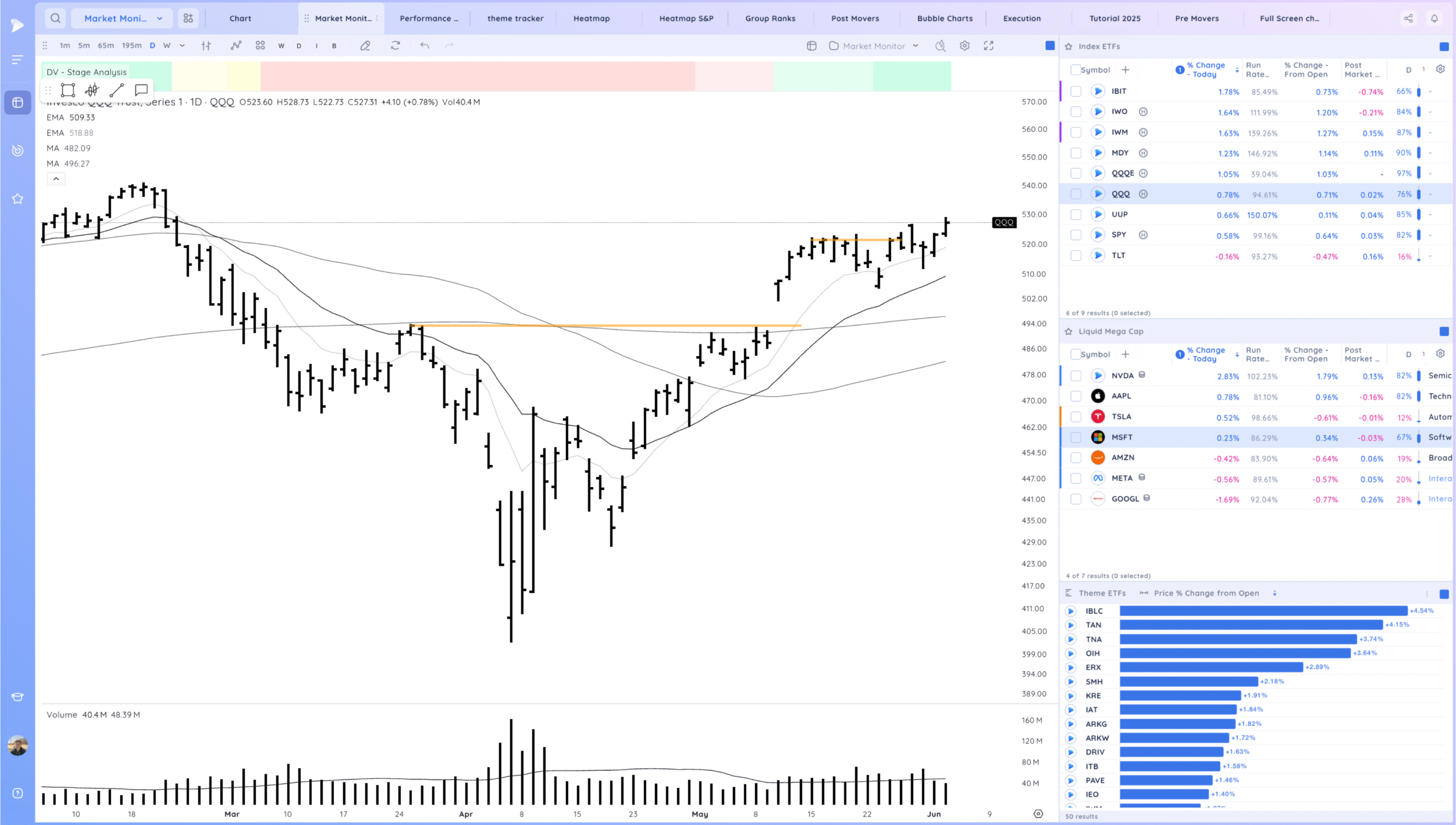Click the search magnifier icon
This screenshot has width=1456, height=825.
click(x=55, y=18)
